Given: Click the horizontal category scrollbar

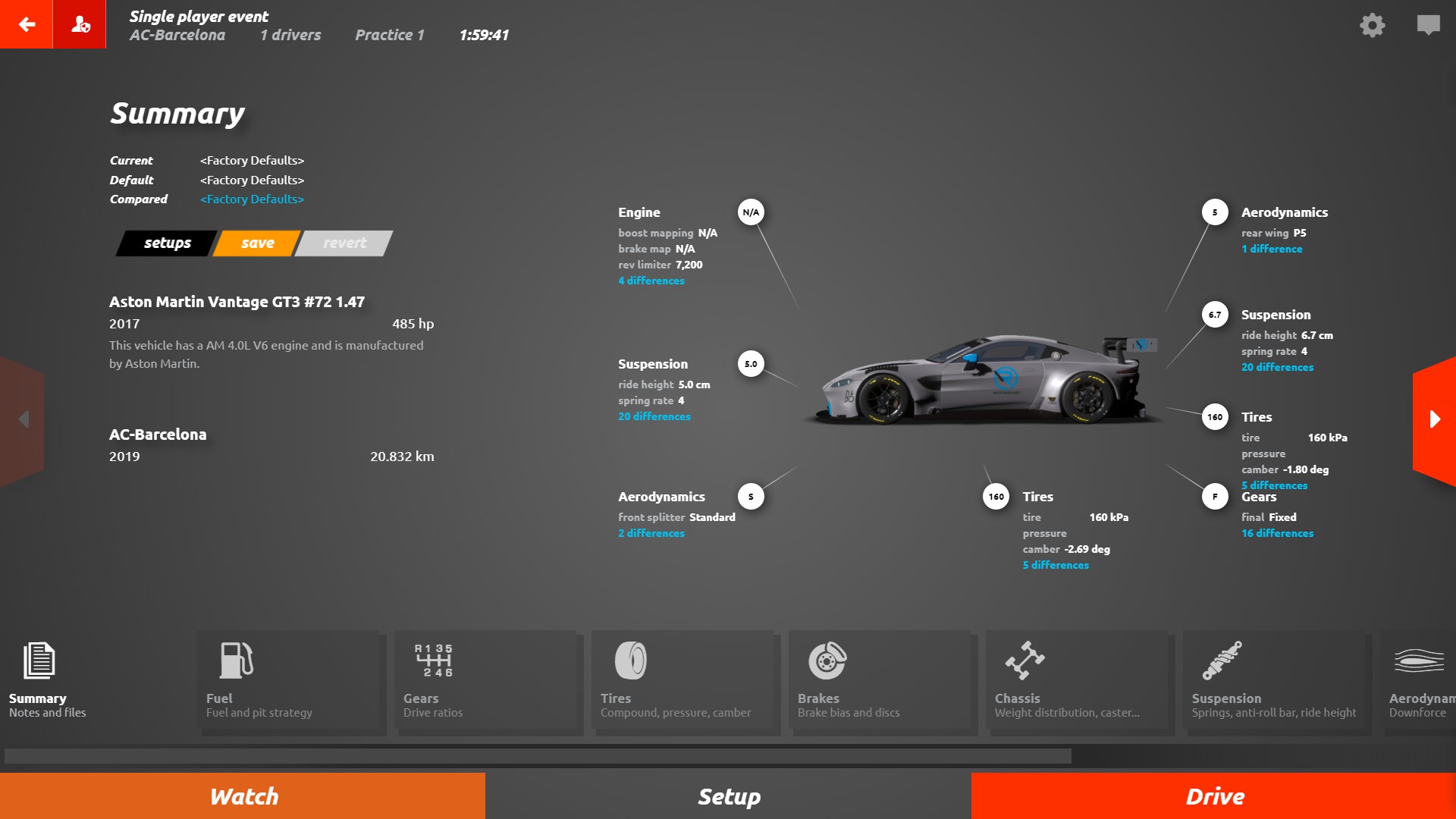Looking at the screenshot, I should (x=538, y=756).
